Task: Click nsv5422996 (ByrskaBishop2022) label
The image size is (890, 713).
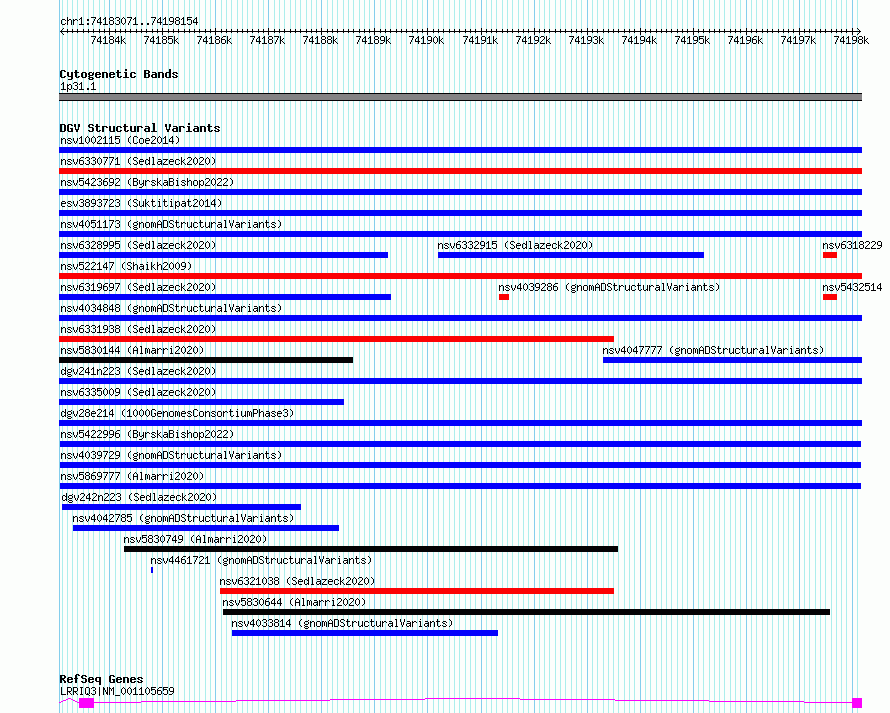Action: [x=147, y=434]
